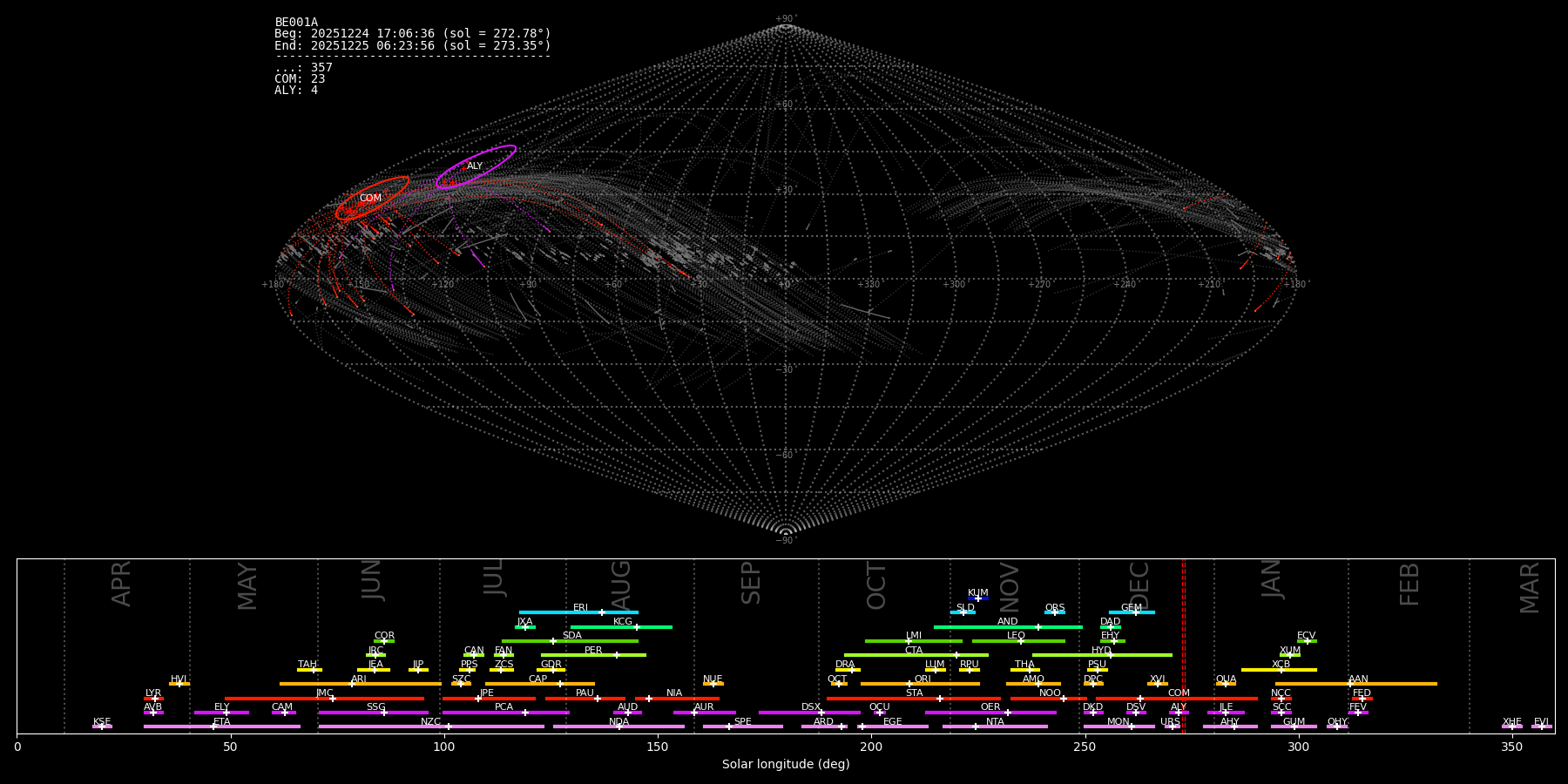Click the 'COM: 23' count entry
This screenshot has height=784, width=1568.
tap(300, 79)
